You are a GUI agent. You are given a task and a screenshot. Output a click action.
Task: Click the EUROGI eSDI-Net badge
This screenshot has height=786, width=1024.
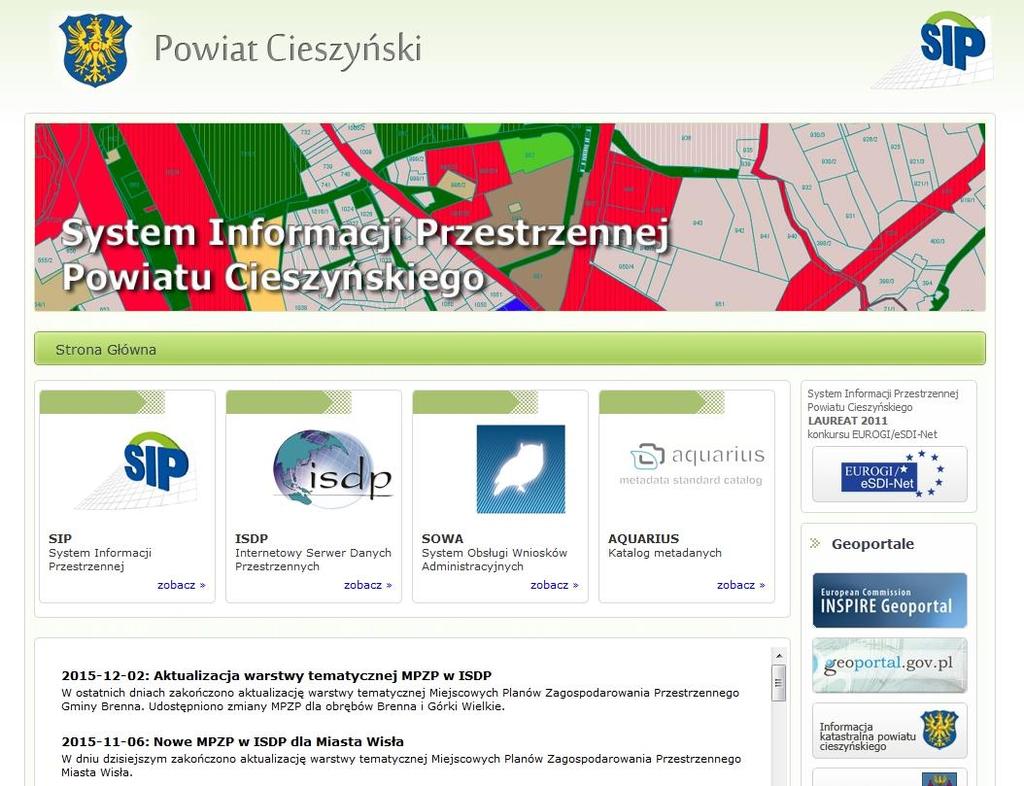point(889,474)
